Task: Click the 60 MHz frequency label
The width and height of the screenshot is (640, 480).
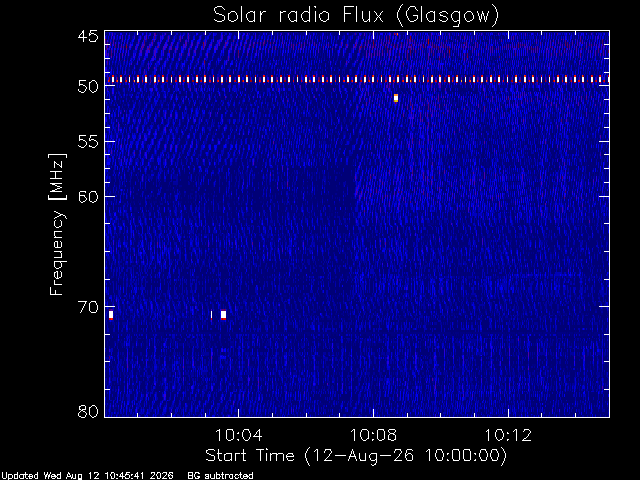Action: tap(88, 196)
